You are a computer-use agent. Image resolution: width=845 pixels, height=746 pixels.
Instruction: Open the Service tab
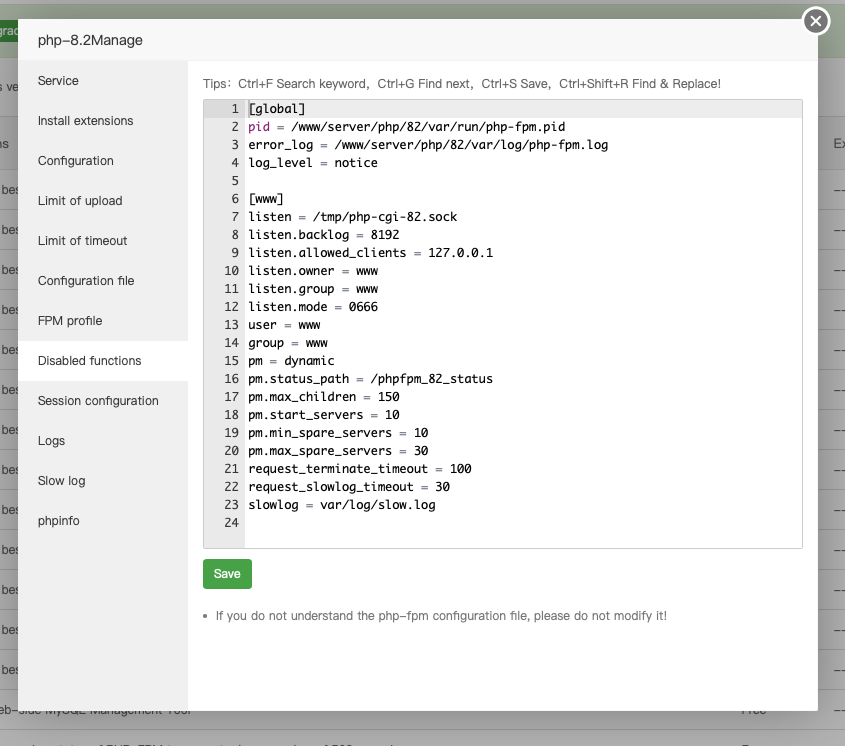[58, 81]
